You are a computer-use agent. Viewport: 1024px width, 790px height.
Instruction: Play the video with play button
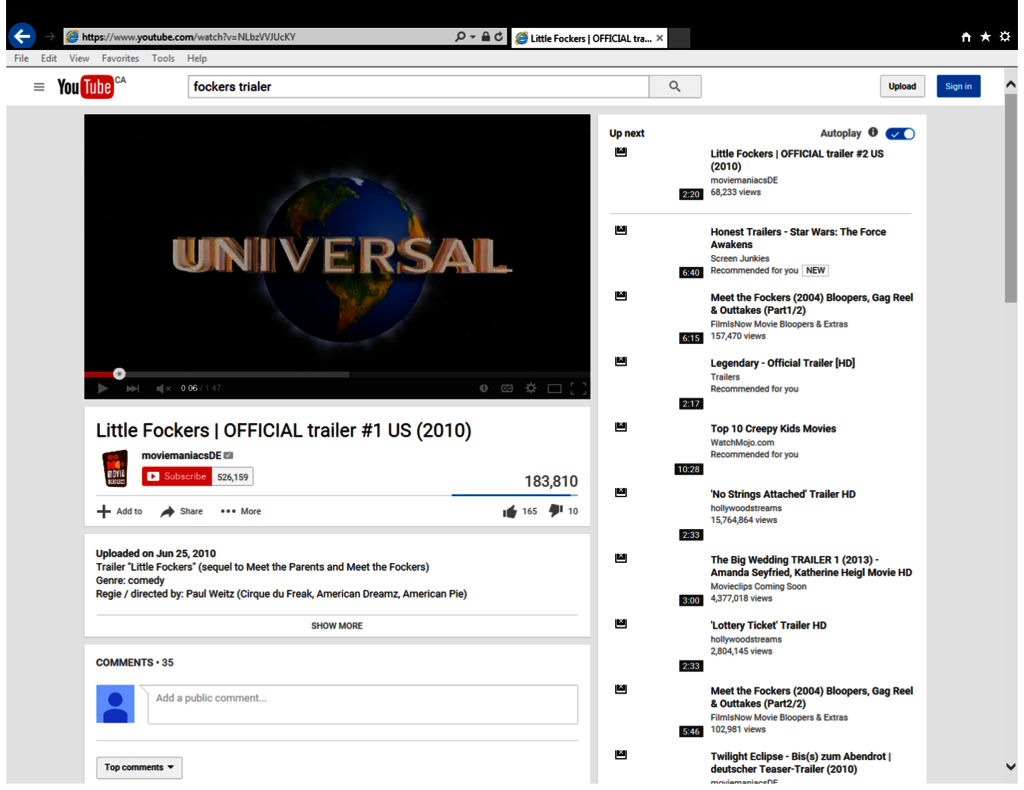103,388
